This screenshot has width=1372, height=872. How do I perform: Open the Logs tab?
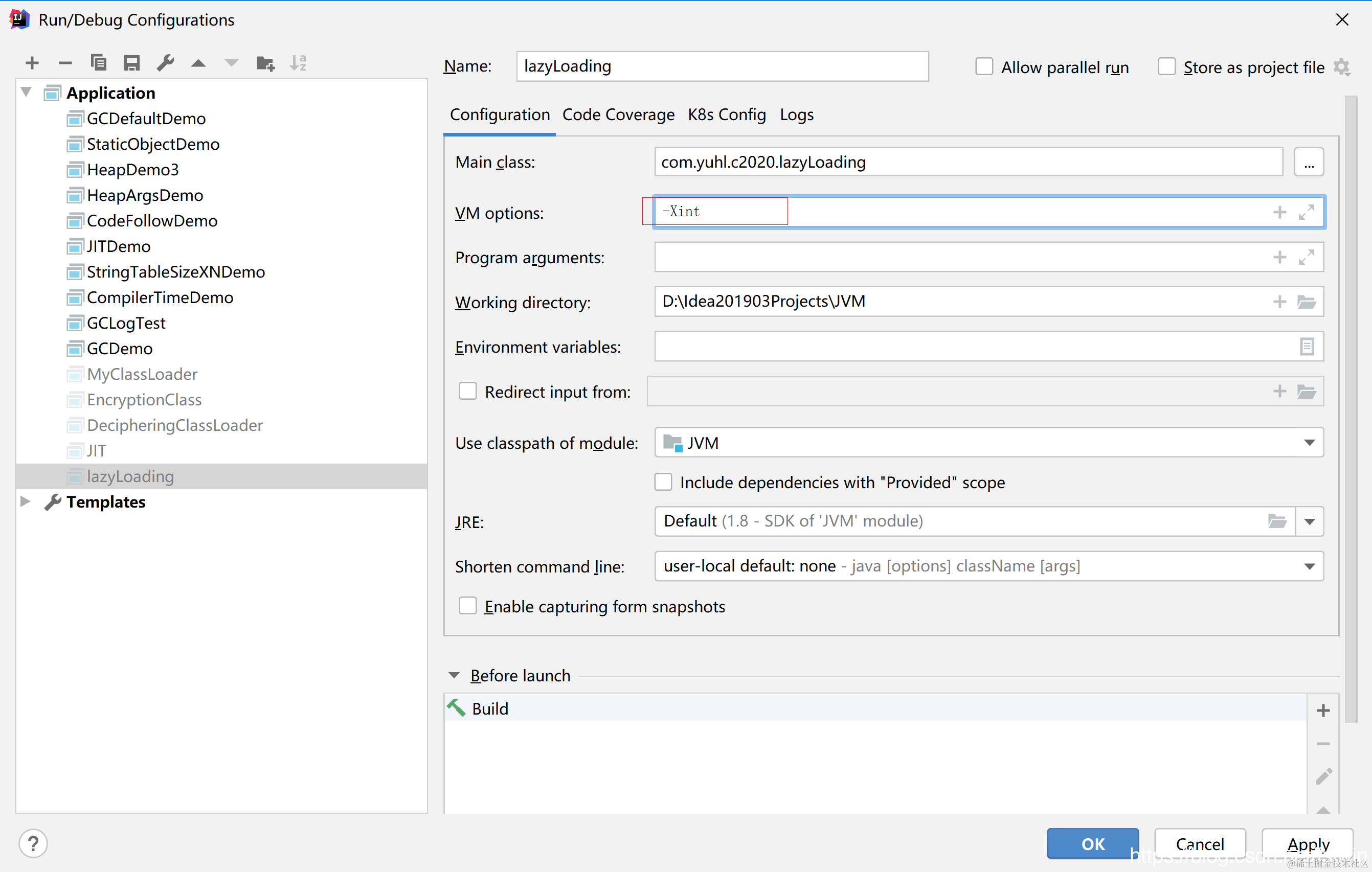tap(796, 114)
